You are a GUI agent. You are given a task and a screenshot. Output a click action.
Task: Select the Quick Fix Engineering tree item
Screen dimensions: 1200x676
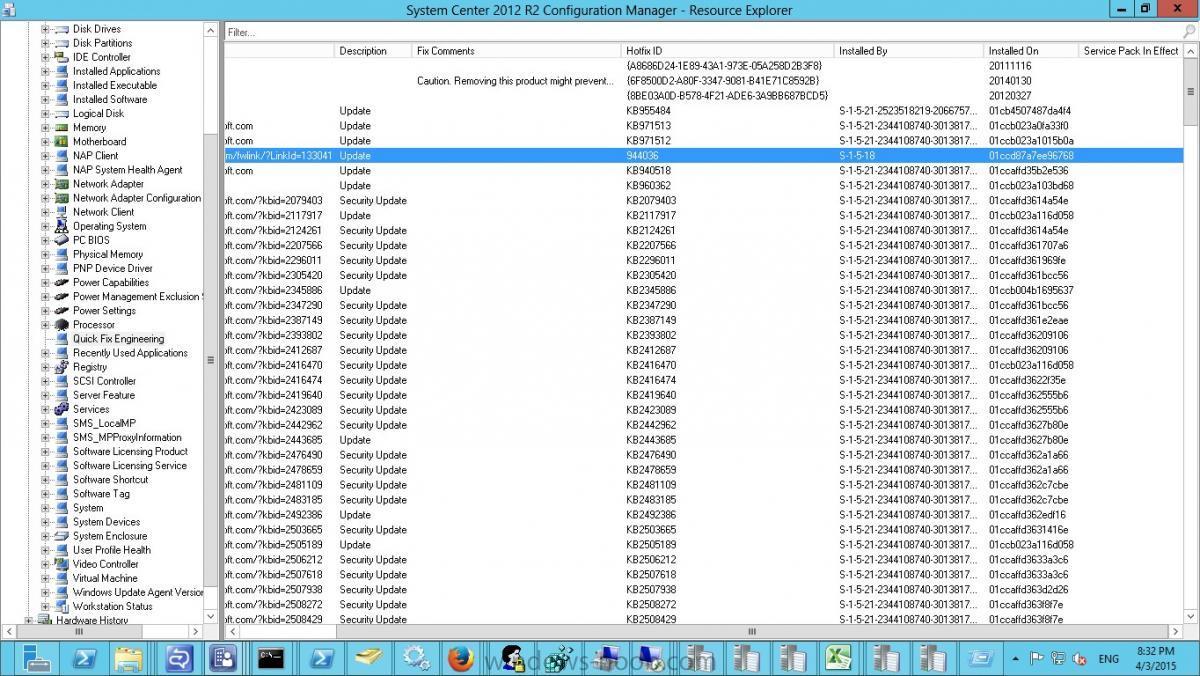118,339
